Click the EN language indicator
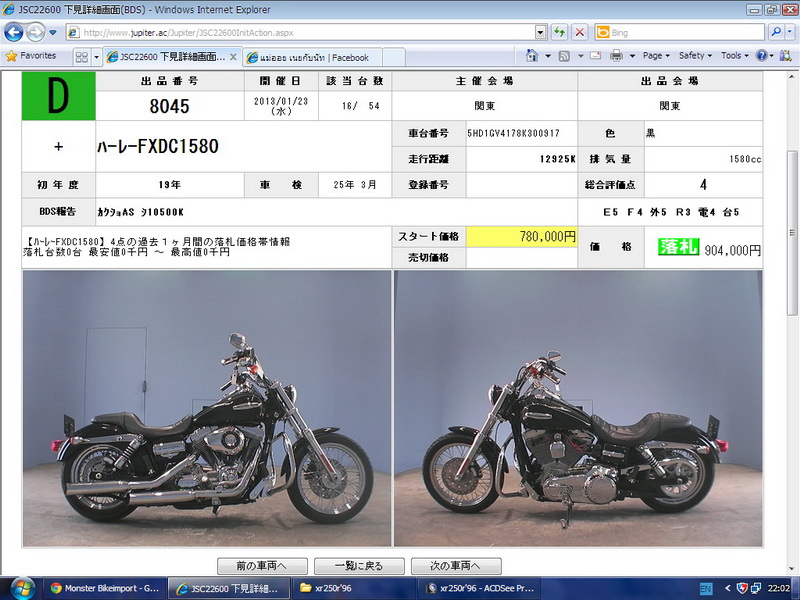The height and width of the screenshot is (600, 800). [x=706, y=589]
